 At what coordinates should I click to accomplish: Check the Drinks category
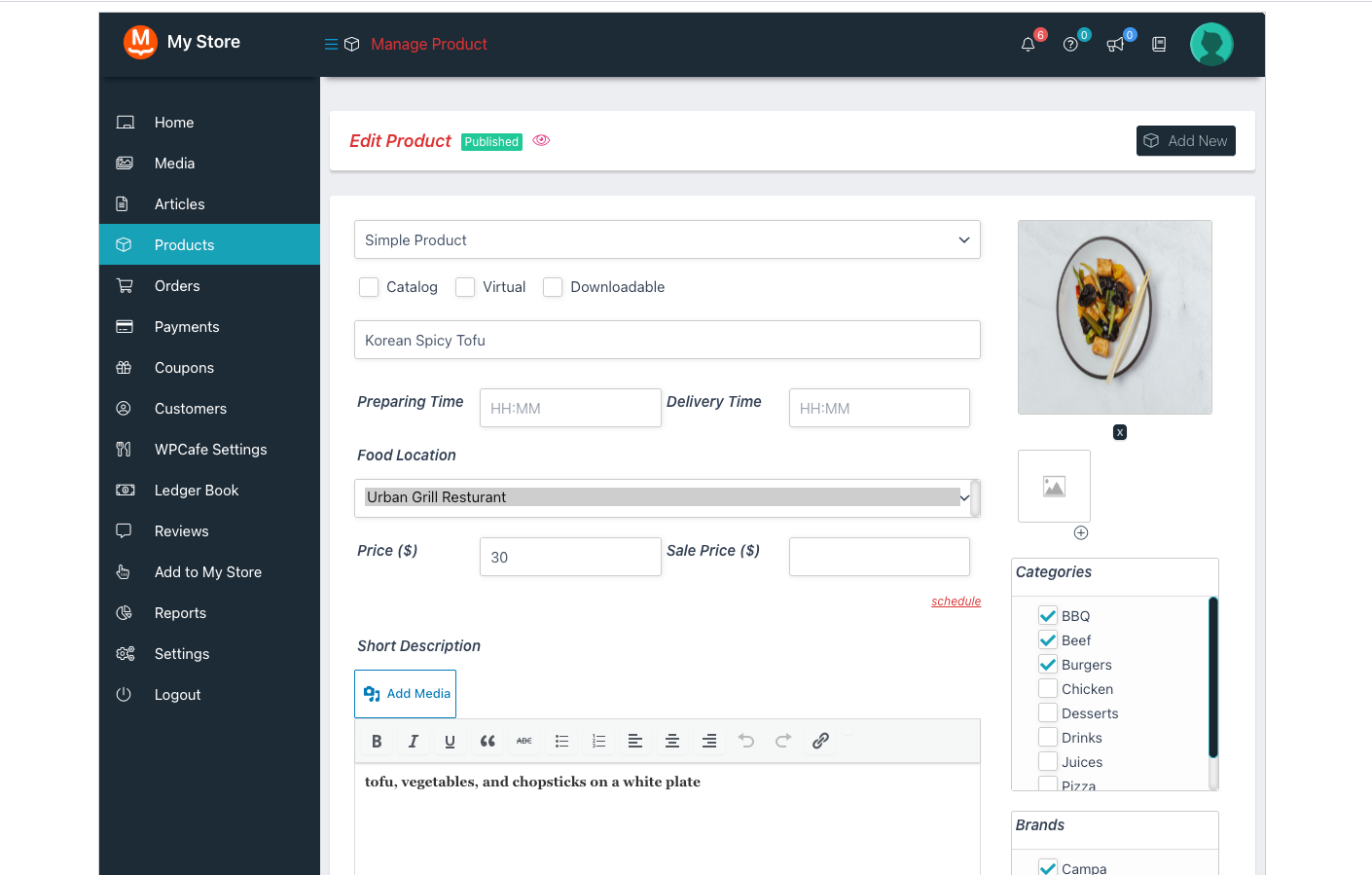pyautogui.click(x=1048, y=737)
